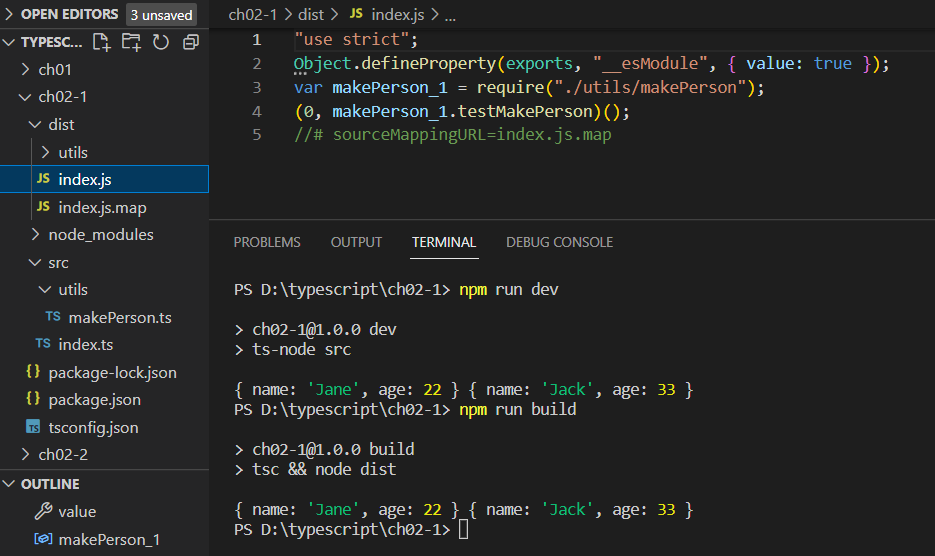Select the TERMINAL tab
The height and width of the screenshot is (556, 935).
coord(444,242)
